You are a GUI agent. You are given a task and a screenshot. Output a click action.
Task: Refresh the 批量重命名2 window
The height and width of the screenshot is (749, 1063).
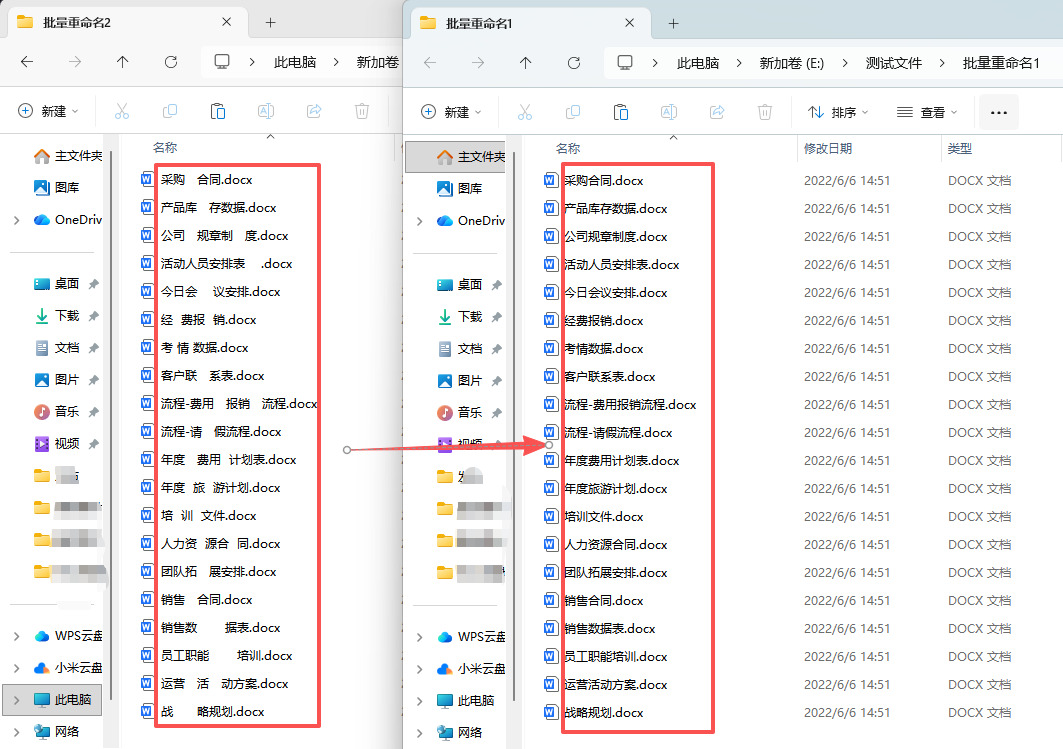171,62
